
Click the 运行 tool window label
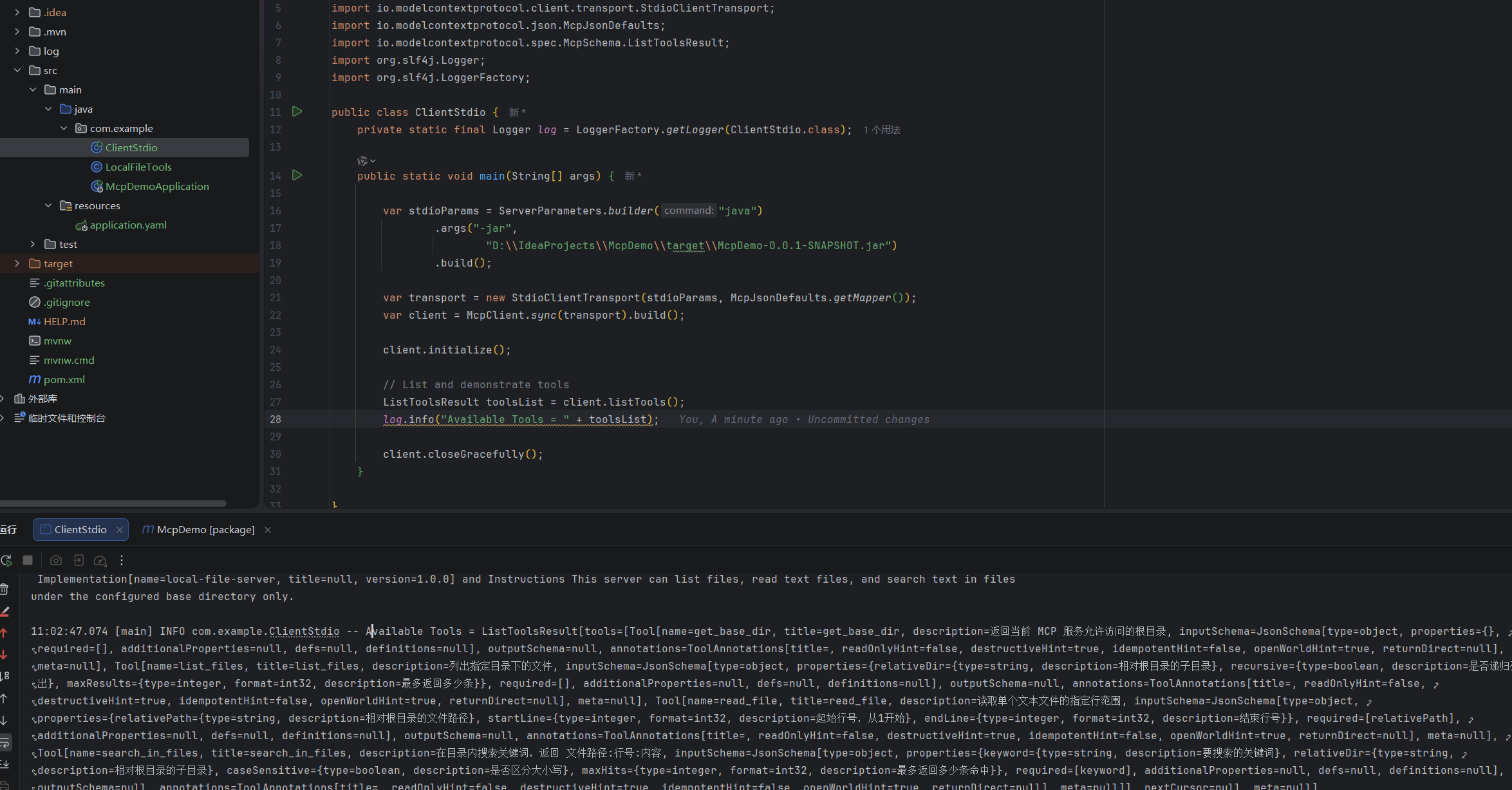coord(8,529)
